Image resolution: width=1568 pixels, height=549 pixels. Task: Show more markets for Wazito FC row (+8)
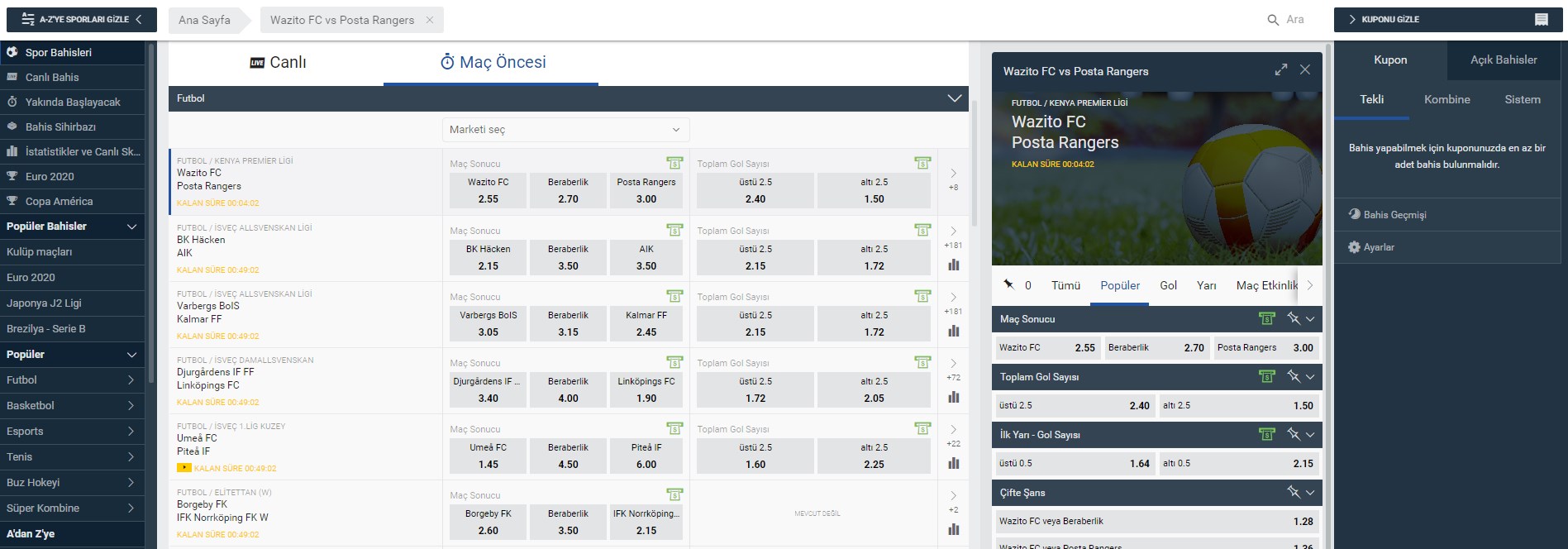(x=954, y=179)
